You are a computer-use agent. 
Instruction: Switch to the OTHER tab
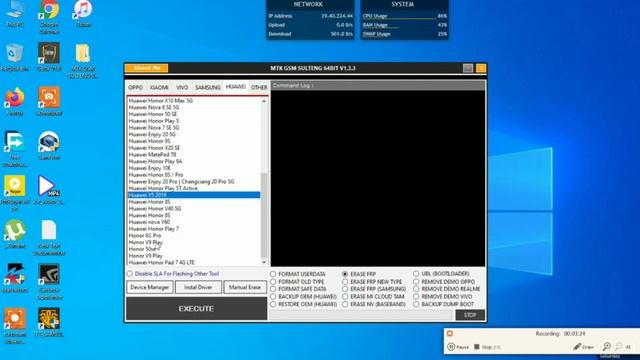[x=259, y=87]
